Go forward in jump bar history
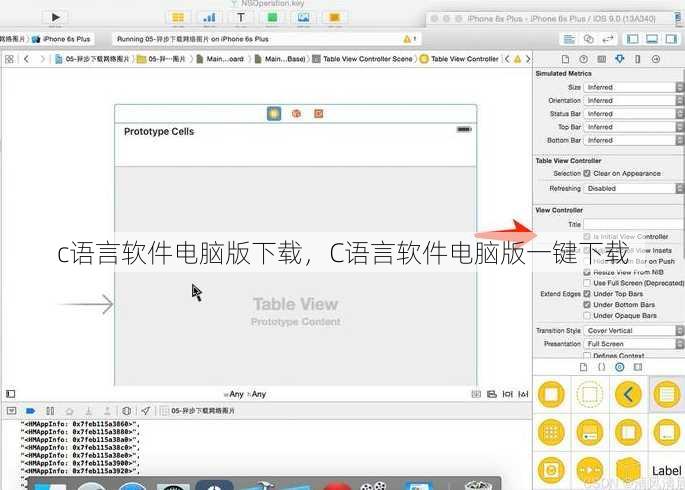685x490 pixels. [42, 59]
